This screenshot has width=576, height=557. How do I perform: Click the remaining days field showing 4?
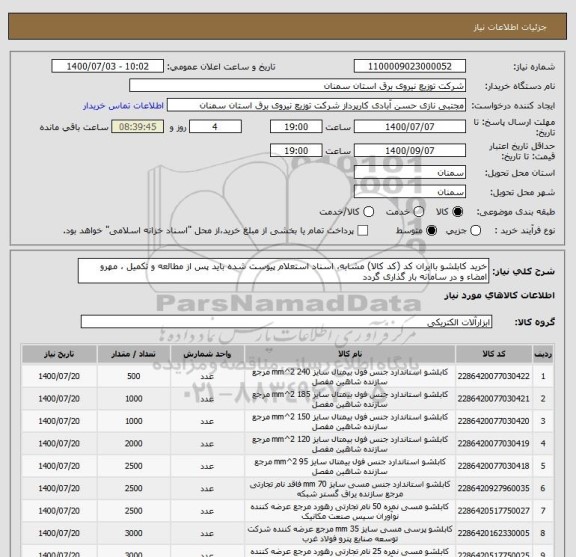215,127
